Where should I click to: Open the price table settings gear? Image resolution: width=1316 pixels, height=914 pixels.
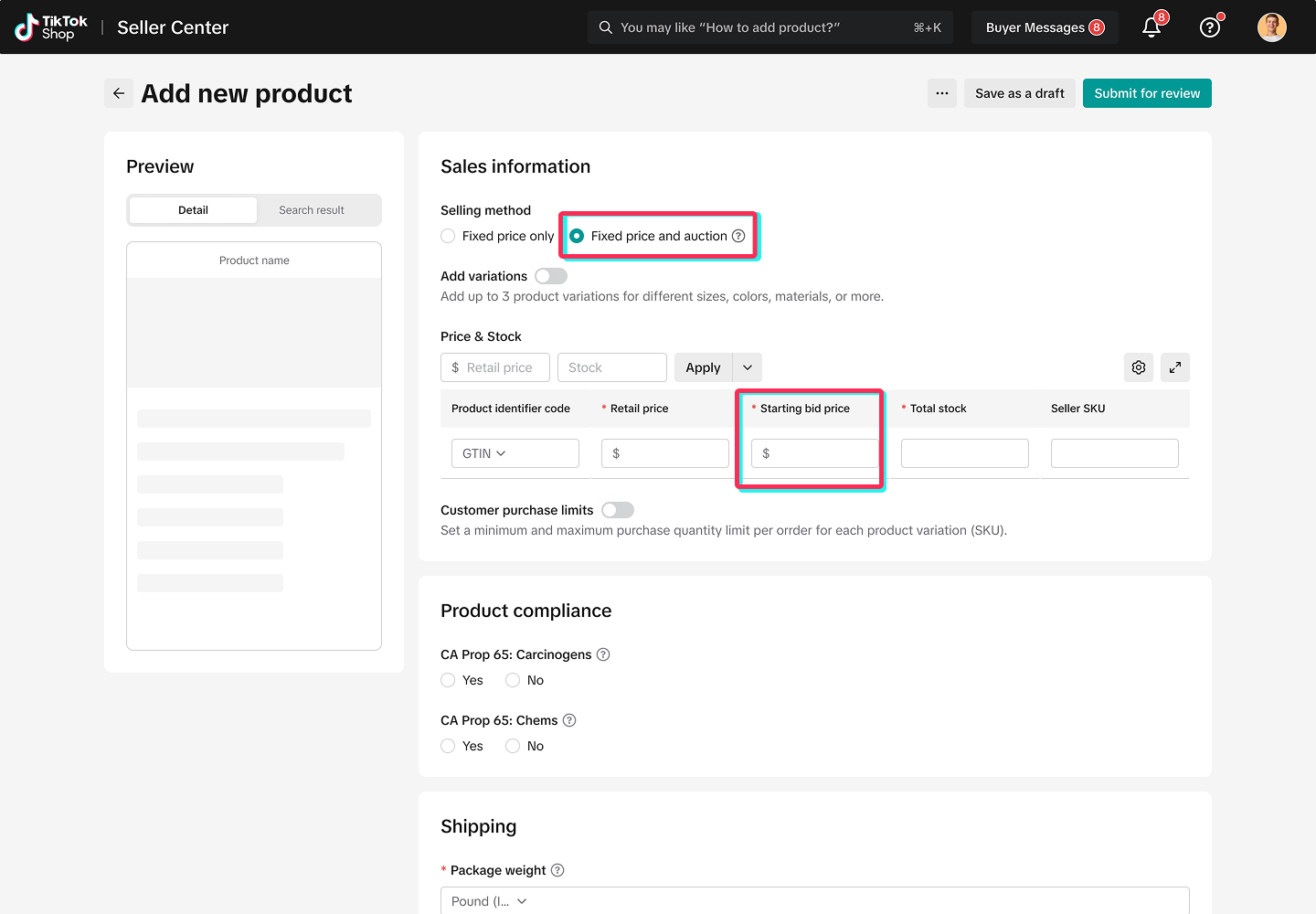(1139, 367)
